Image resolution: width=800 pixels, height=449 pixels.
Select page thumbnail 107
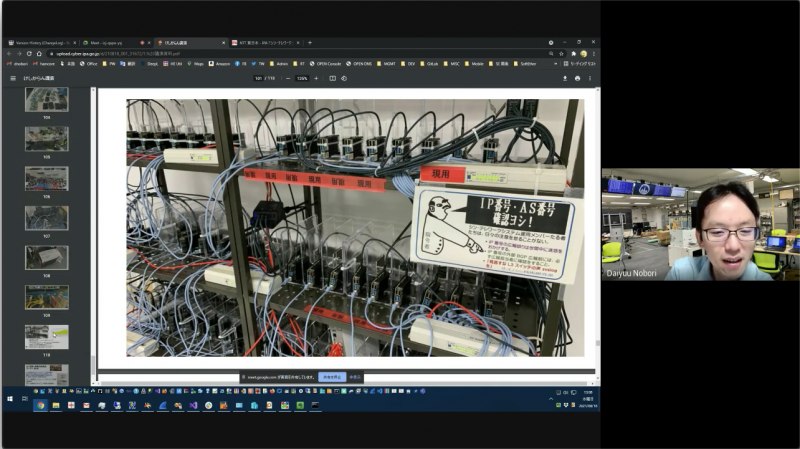[46, 218]
